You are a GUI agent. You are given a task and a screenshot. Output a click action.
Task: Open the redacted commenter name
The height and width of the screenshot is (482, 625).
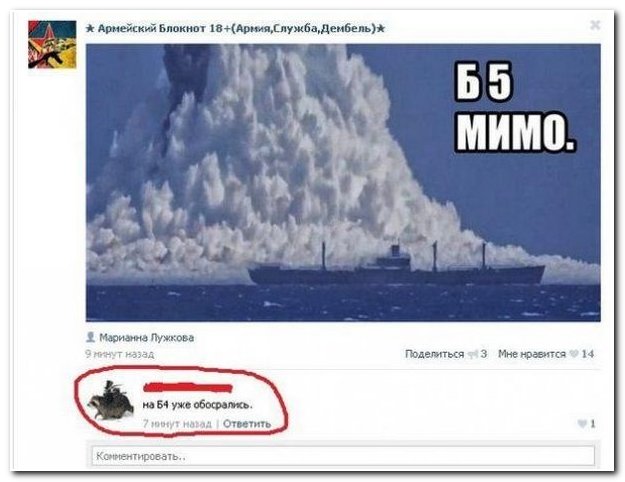(x=187, y=387)
